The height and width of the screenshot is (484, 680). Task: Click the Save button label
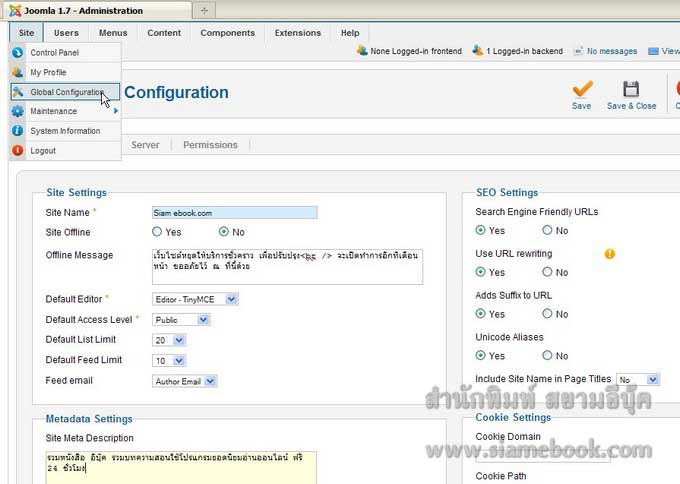[x=582, y=106]
